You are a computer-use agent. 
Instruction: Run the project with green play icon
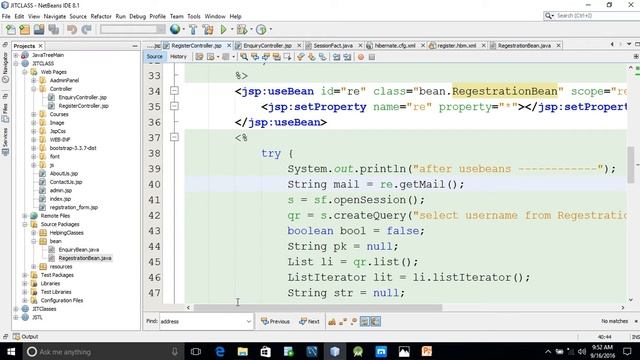pos(223,29)
